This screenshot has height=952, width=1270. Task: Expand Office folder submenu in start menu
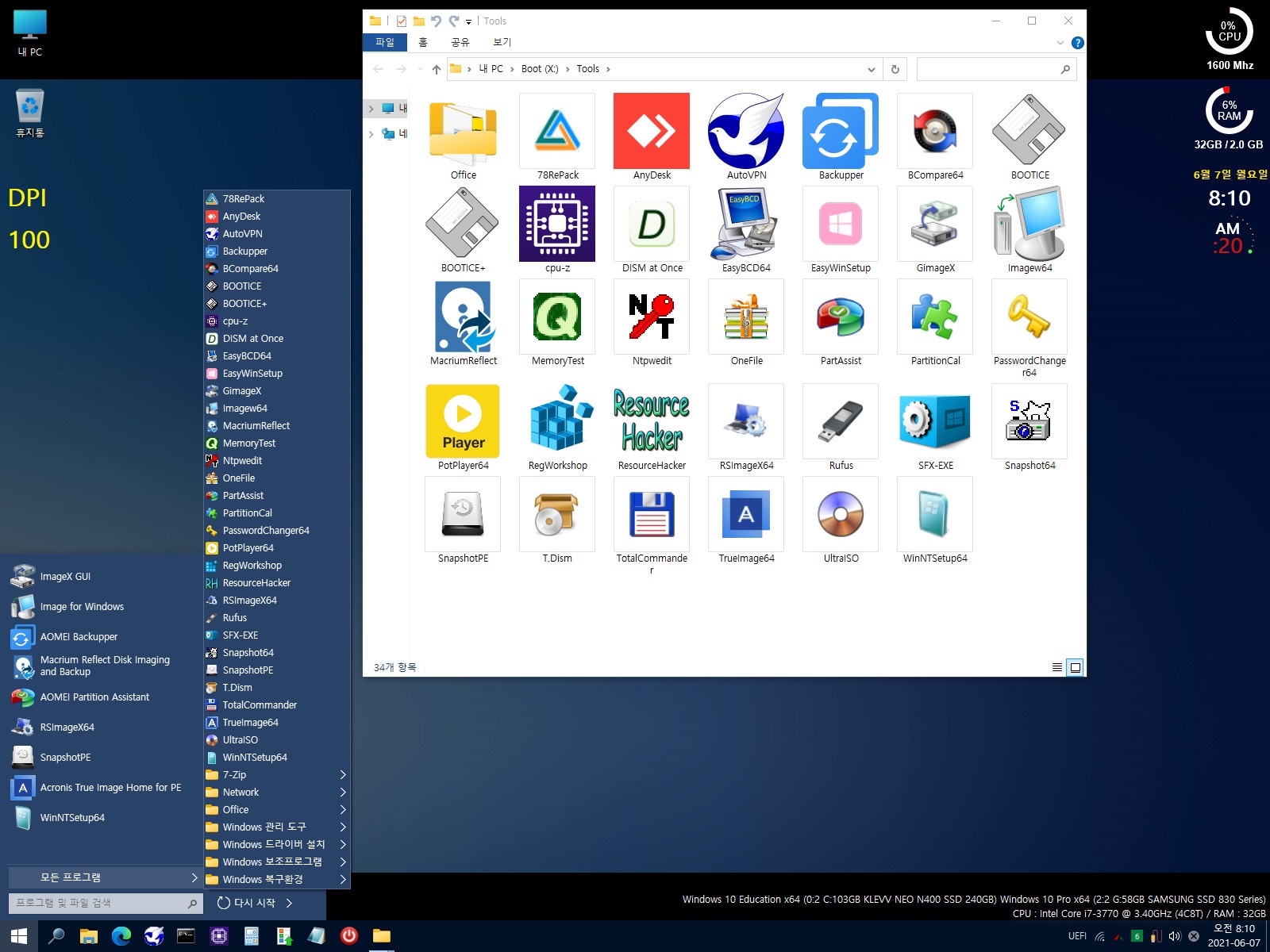tap(276, 809)
